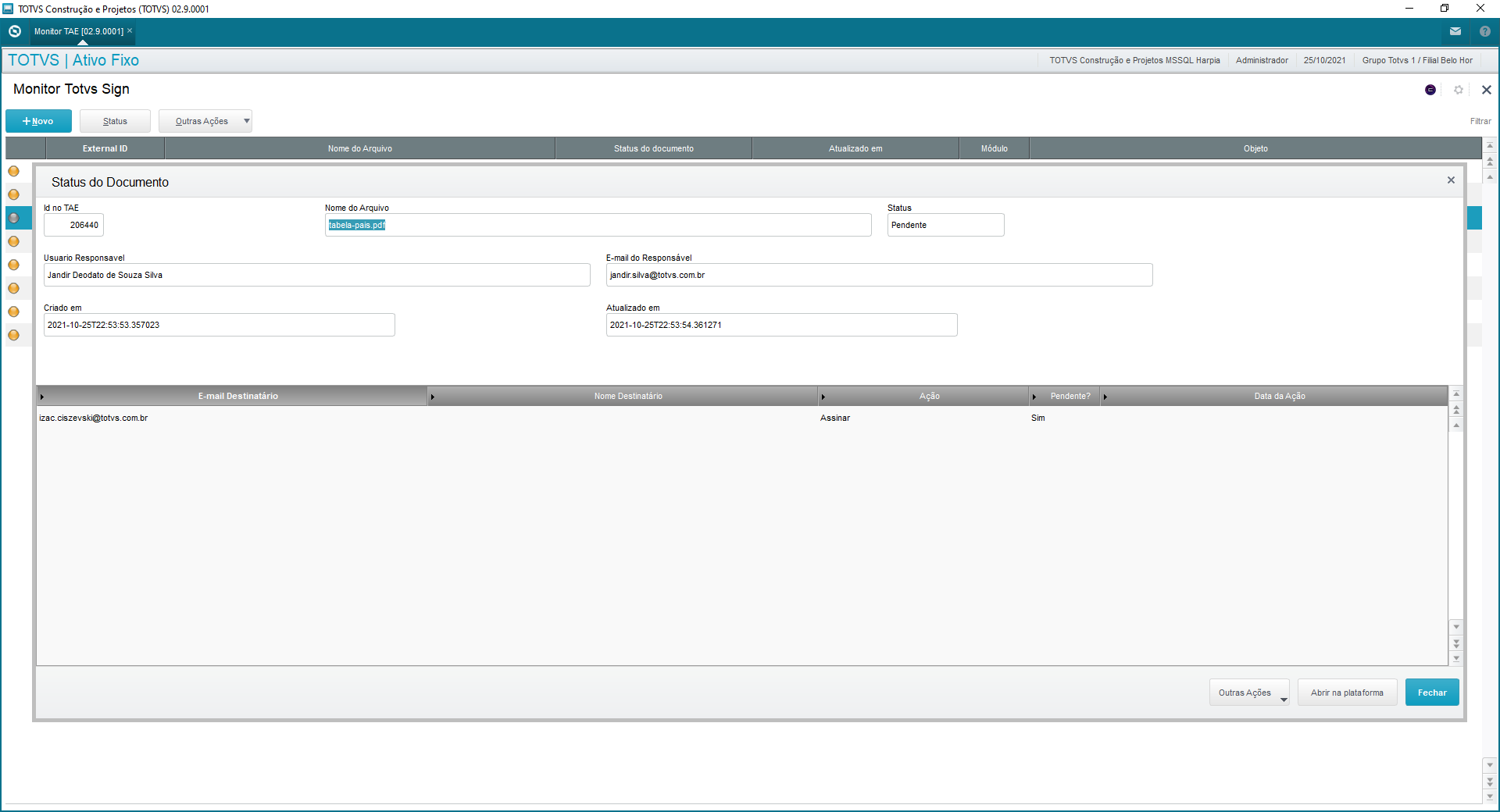The height and width of the screenshot is (812, 1500).
Task: Click arrow marker beside E-mail Destinatário header
Action: pyautogui.click(x=42, y=397)
